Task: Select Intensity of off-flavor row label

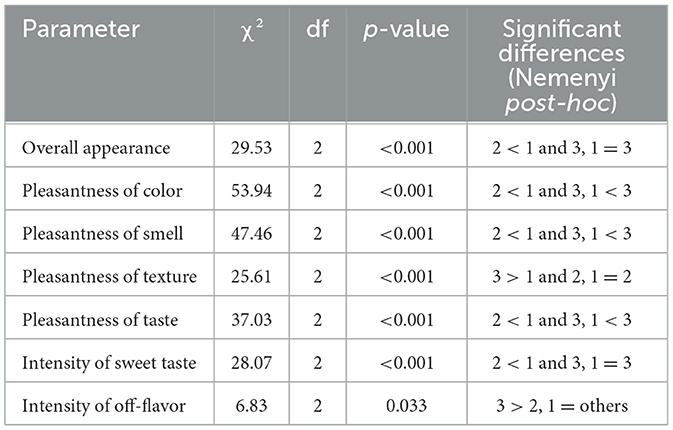Action: click(x=104, y=406)
